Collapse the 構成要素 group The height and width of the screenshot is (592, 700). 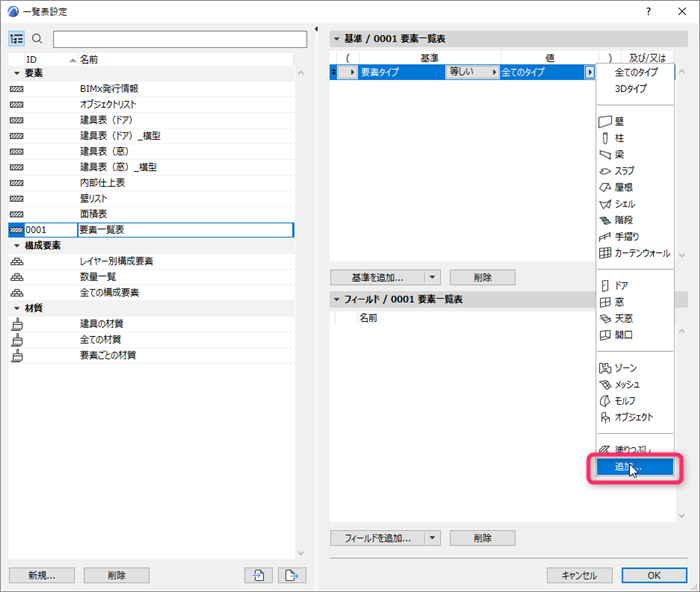(x=17, y=246)
